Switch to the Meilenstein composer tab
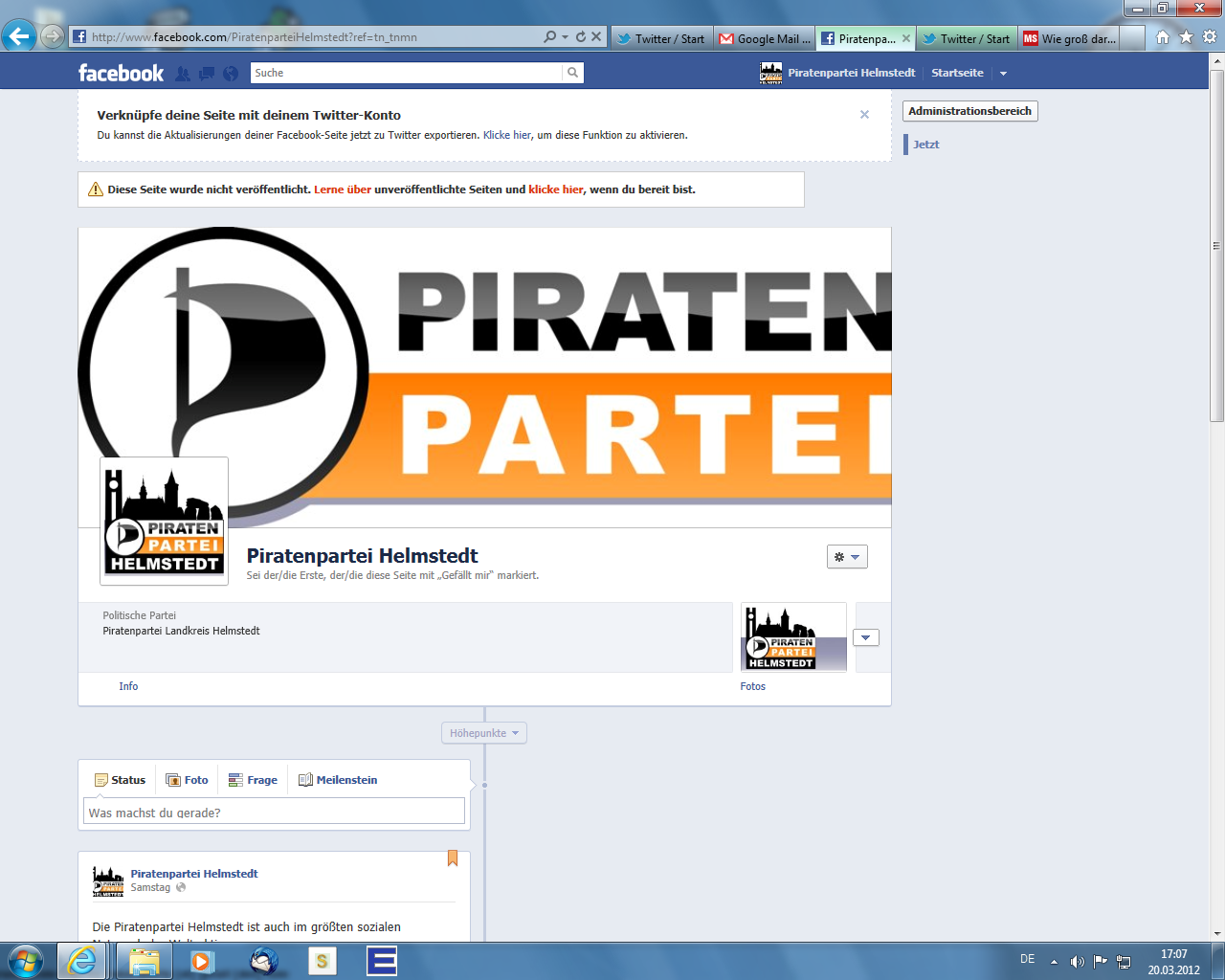 tap(338, 780)
